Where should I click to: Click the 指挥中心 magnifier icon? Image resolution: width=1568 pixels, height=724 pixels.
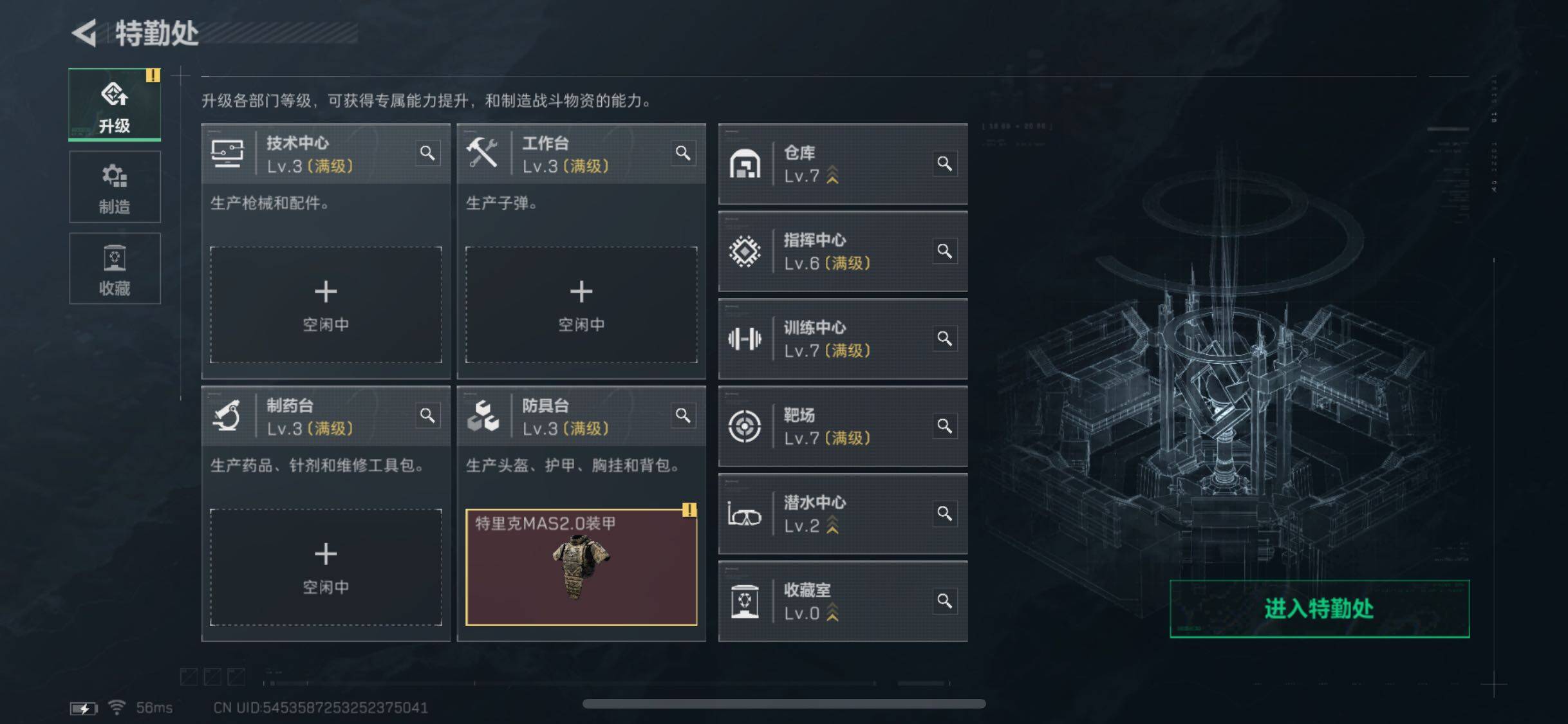tap(944, 251)
